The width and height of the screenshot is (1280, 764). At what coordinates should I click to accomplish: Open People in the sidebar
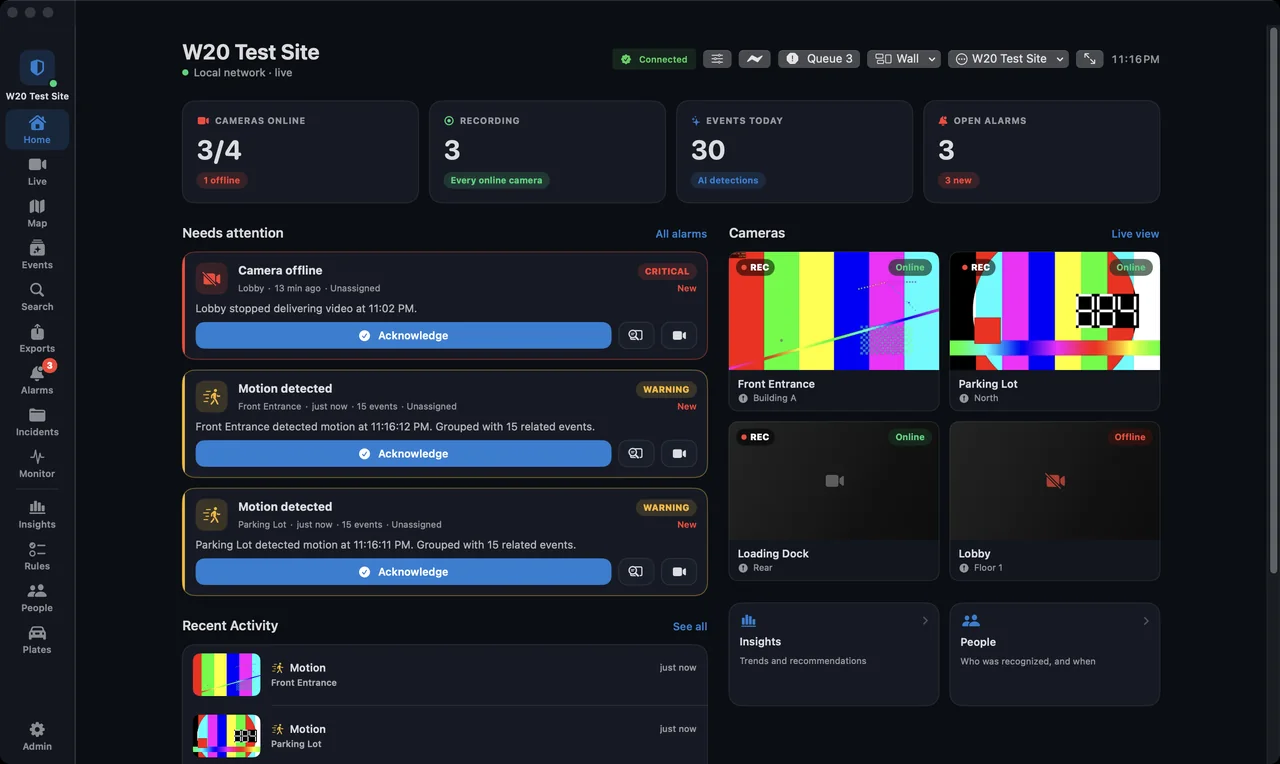click(x=37, y=598)
